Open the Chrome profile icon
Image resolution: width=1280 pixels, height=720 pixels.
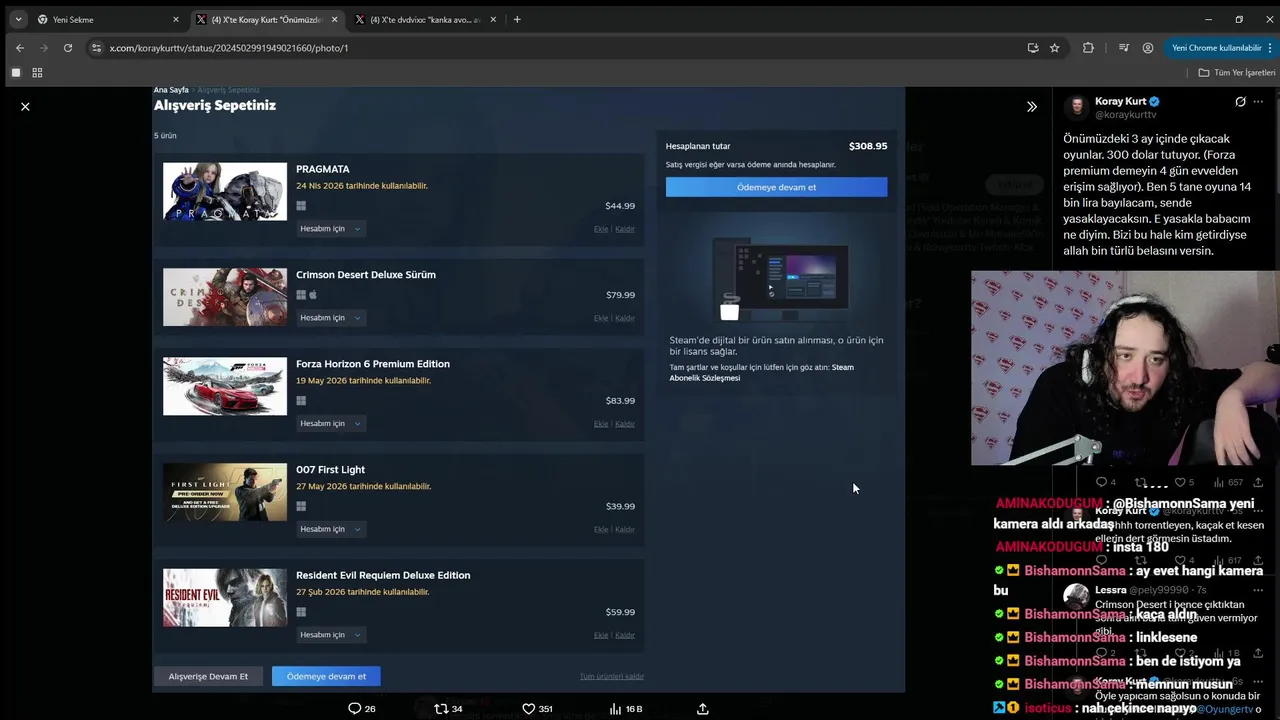click(x=1148, y=47)
